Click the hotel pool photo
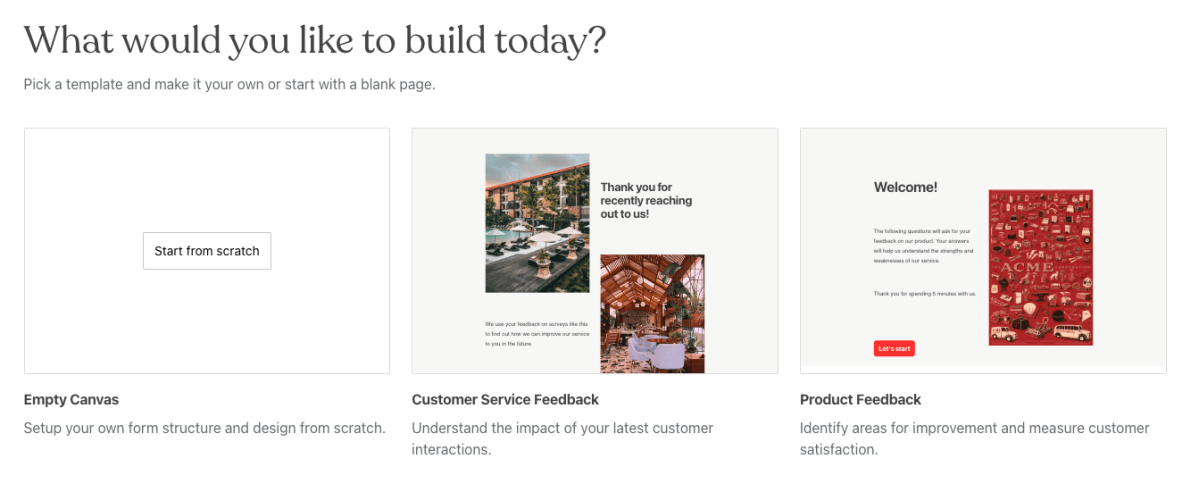1199x492 pixels. [x=536, y=222]
